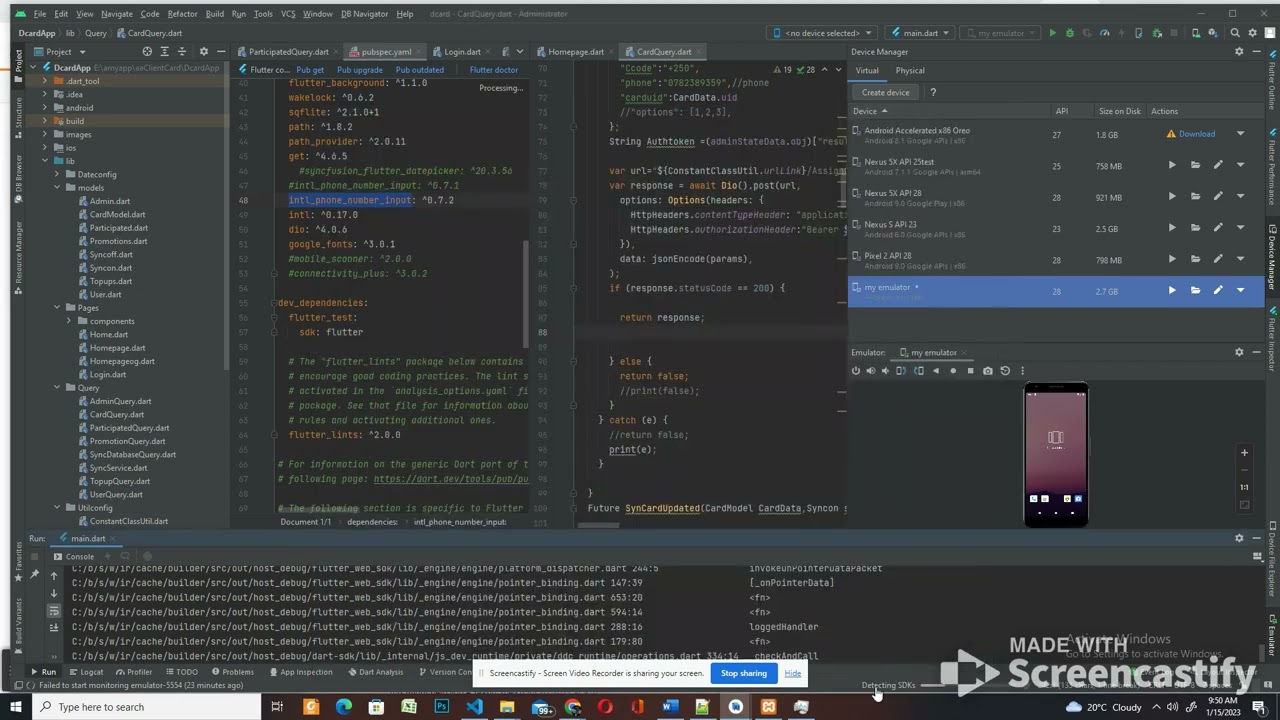Screen dimensions: 1280x720
Task: Collapse the models folder
Action: click(x=58, y=188)
